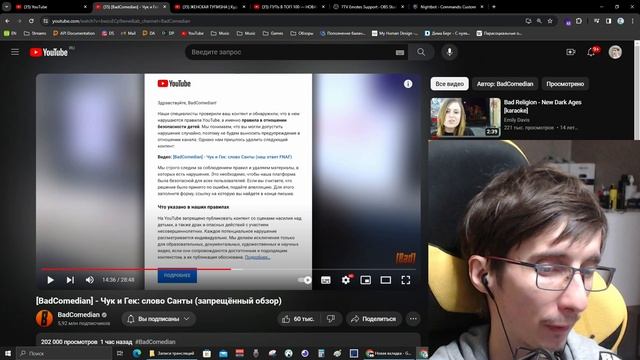This screenshot has width=640, height=360.
Task: Click the Поделиться share button
Action: [x=374, y=319]
